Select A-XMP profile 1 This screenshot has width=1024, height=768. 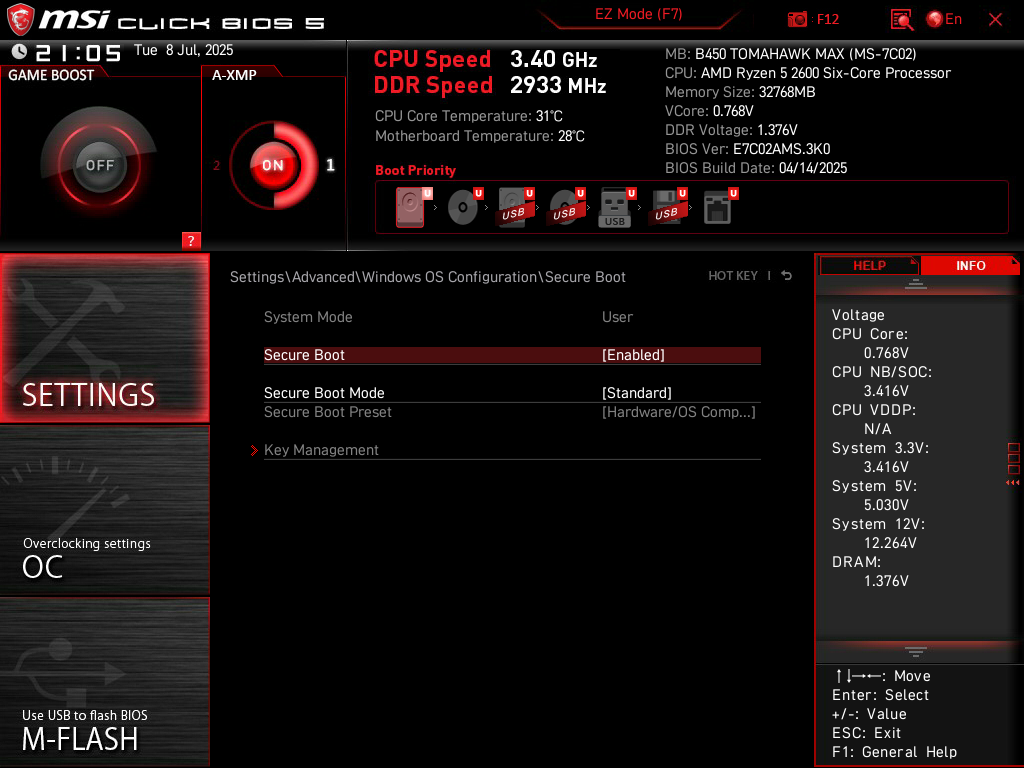[x=330, y=165]
